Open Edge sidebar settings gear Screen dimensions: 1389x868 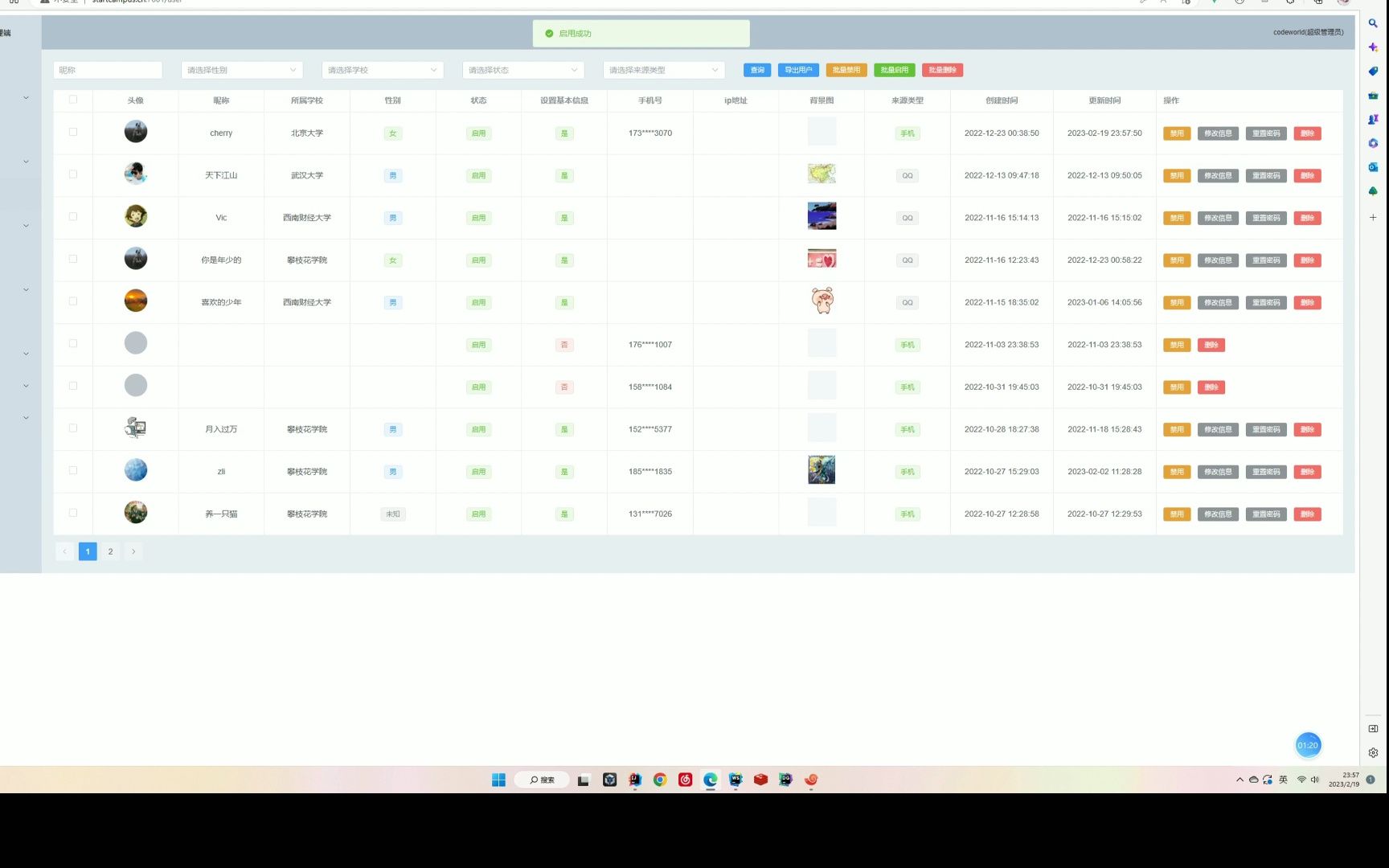(1373, 753)
